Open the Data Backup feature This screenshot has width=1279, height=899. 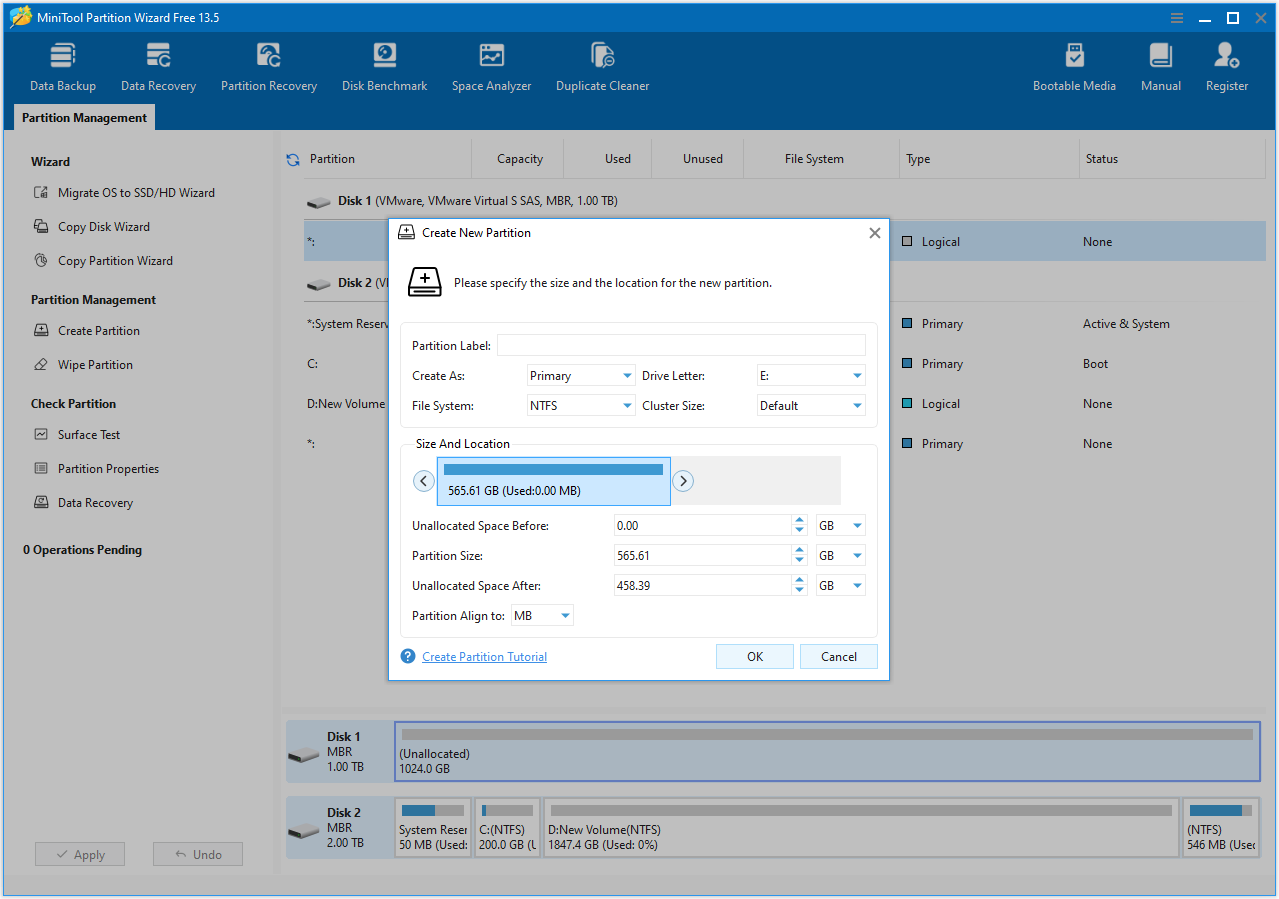[62, 64]
